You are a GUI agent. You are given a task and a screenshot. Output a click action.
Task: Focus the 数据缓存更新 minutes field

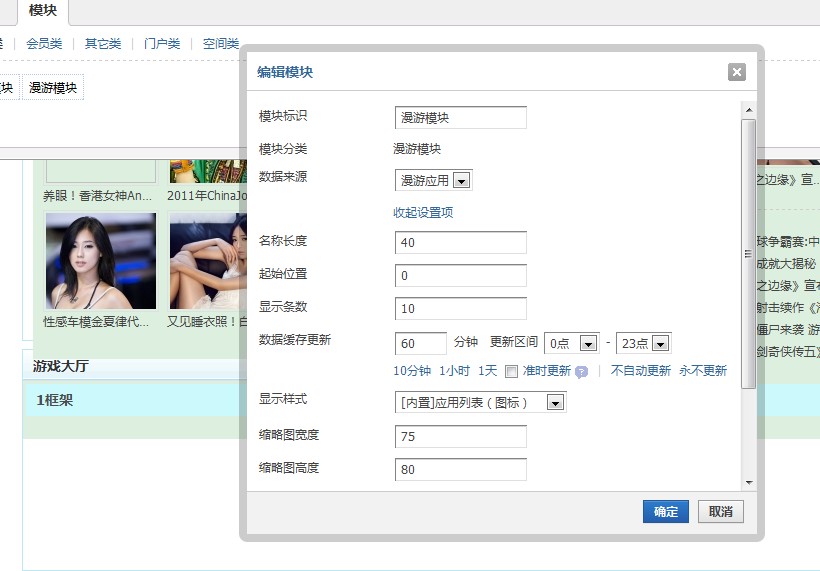[421, 344]
